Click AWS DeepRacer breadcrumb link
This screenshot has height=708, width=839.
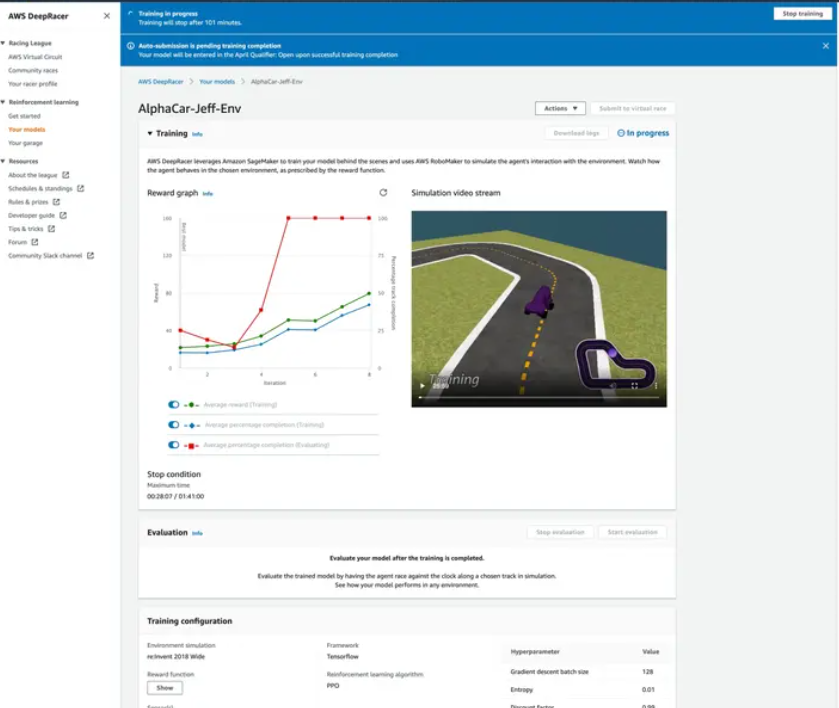[161, 81]
